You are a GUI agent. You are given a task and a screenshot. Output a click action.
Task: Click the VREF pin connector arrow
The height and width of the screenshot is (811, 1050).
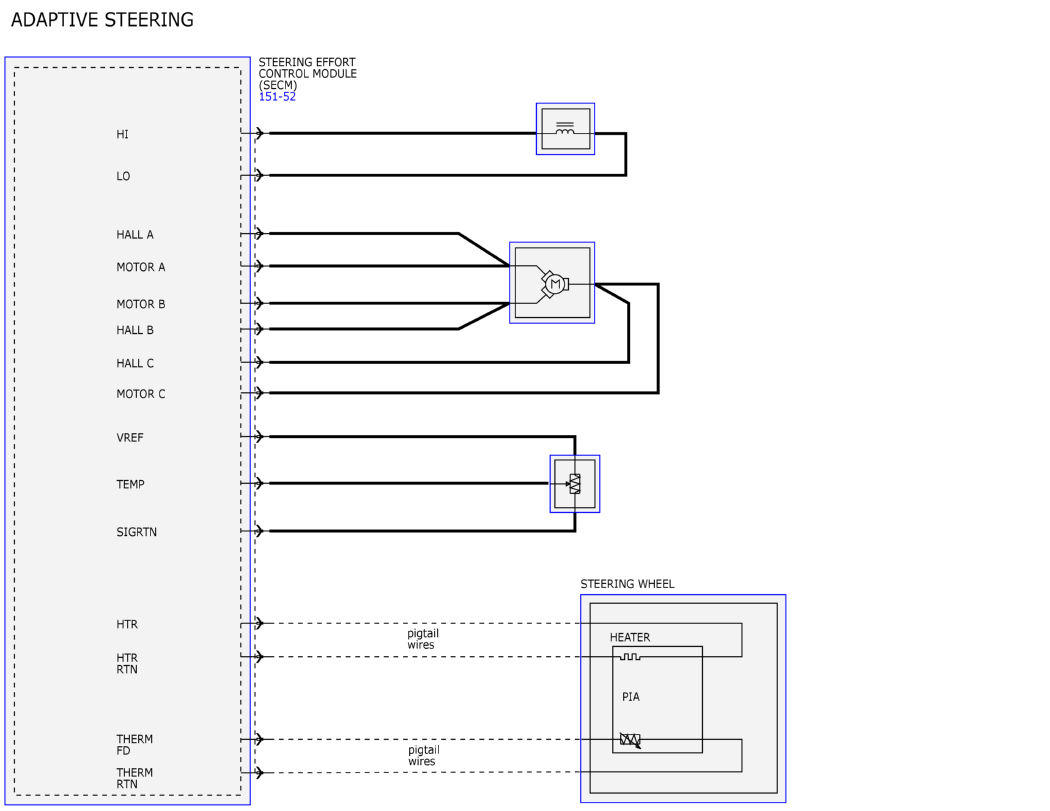pos(258,437)
